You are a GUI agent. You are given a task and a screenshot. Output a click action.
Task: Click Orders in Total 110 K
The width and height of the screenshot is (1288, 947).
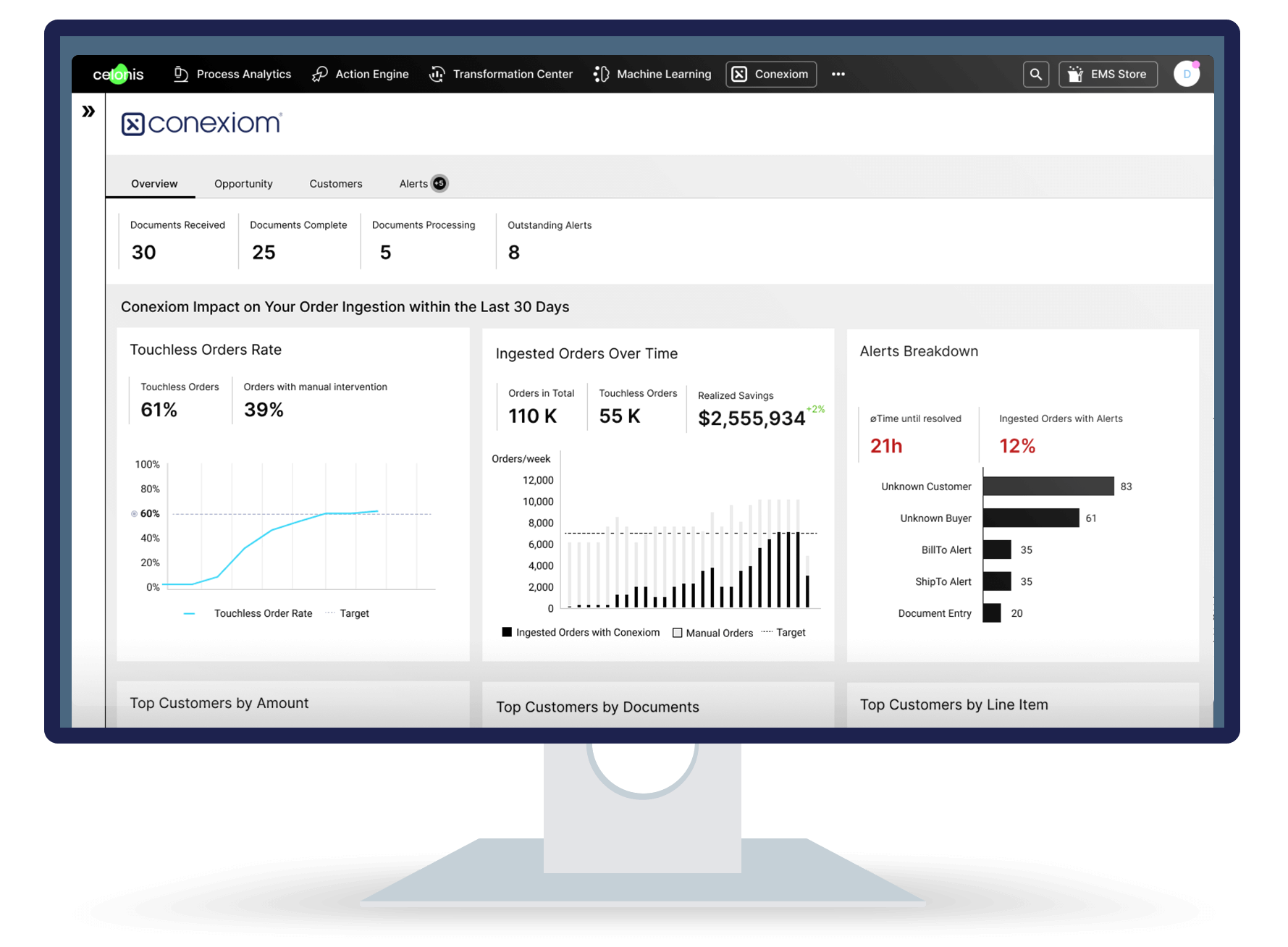(x=533, y=416)
